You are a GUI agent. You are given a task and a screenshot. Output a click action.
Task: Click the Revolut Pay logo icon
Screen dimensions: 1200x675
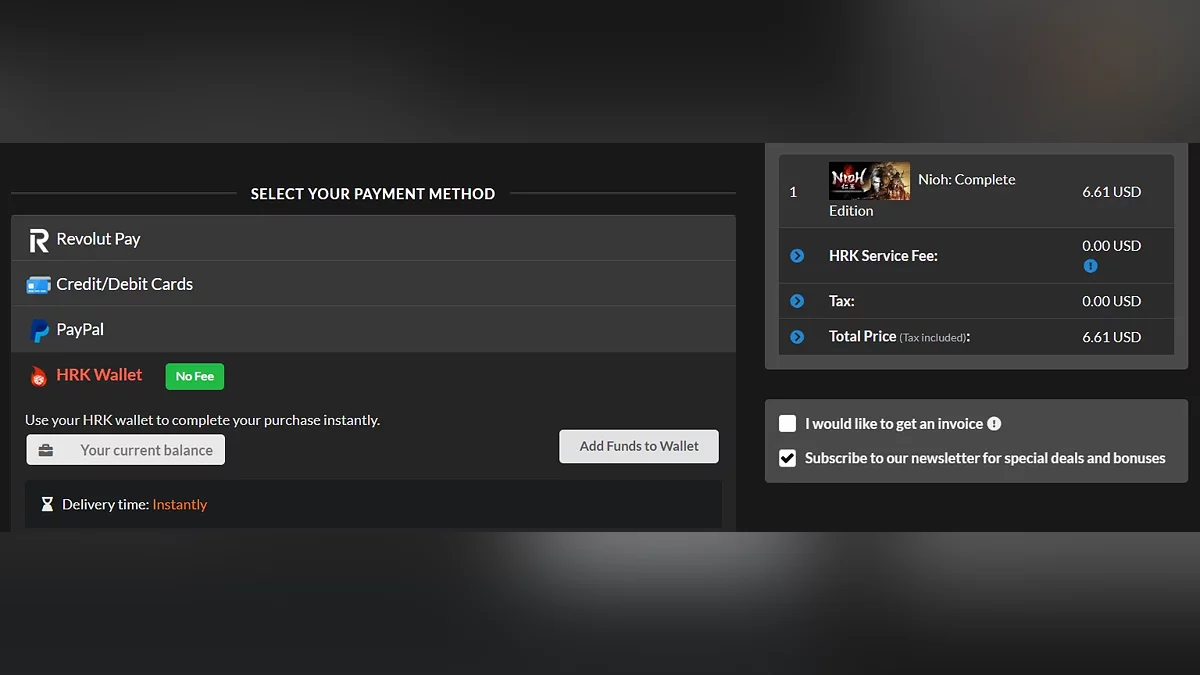pyautogui.click(x=38, y=240)
